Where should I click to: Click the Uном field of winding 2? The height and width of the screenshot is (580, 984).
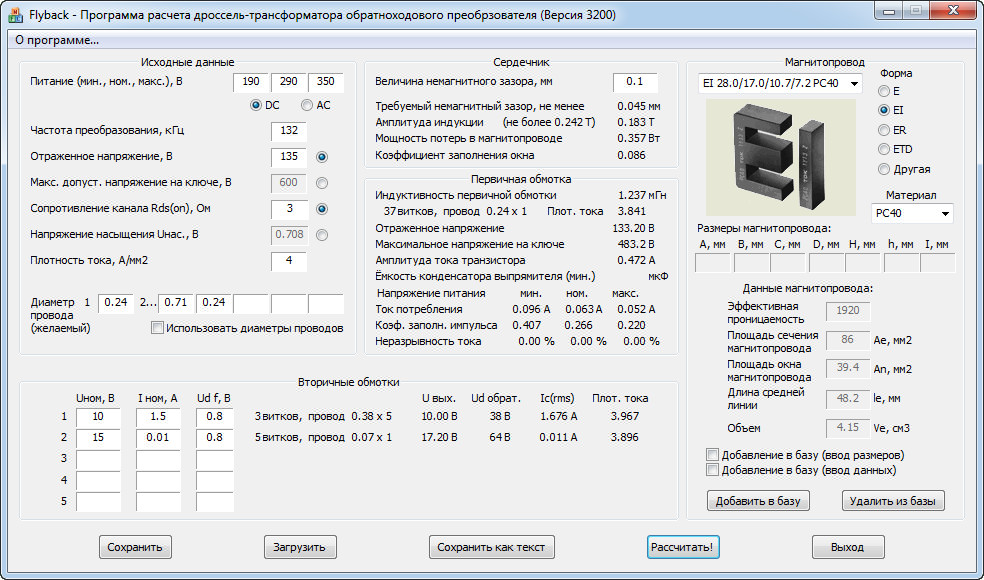98,438
